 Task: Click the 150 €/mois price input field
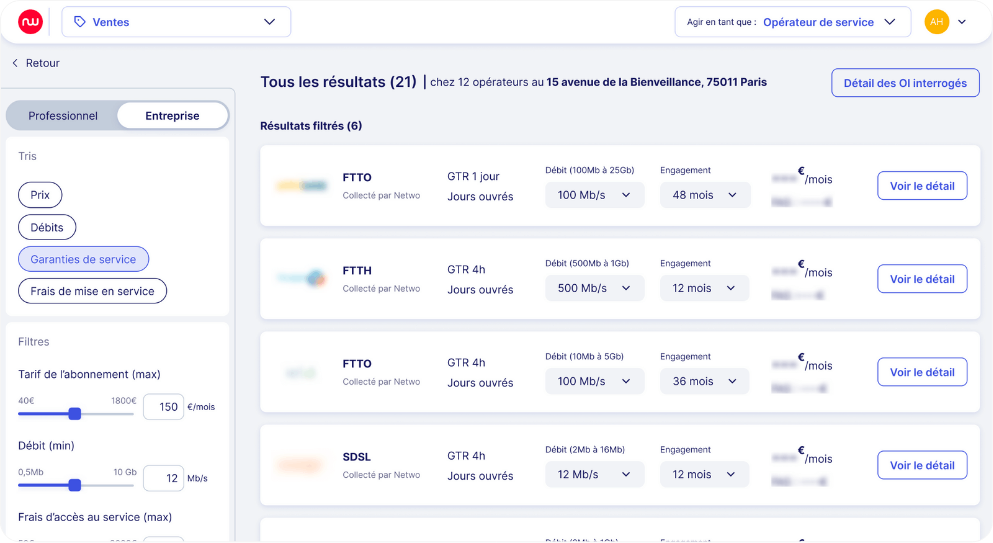pos(163,407)
